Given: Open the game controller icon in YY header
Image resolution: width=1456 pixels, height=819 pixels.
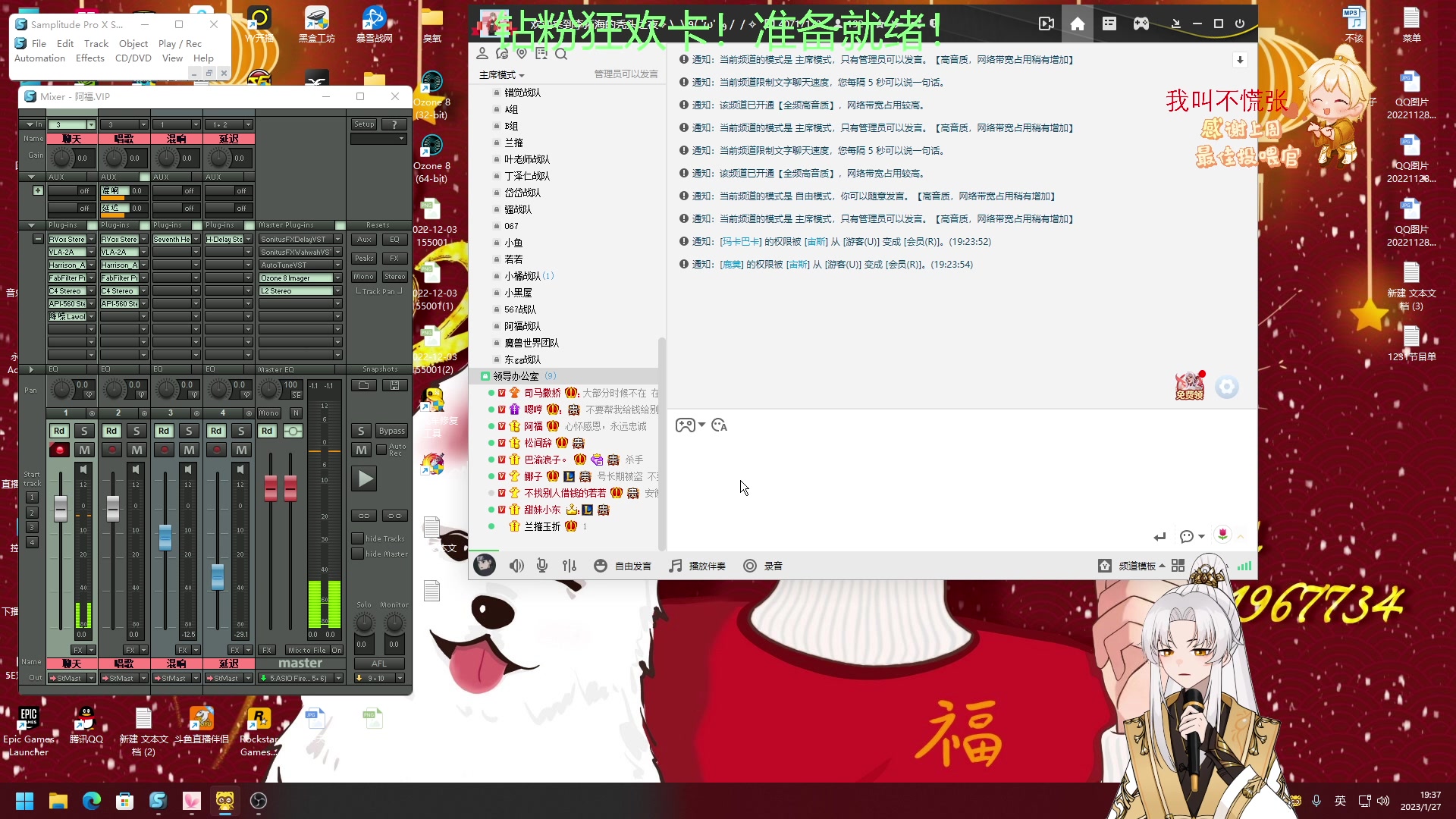Looking at the screenshot, I should [x=1141, y=24].
